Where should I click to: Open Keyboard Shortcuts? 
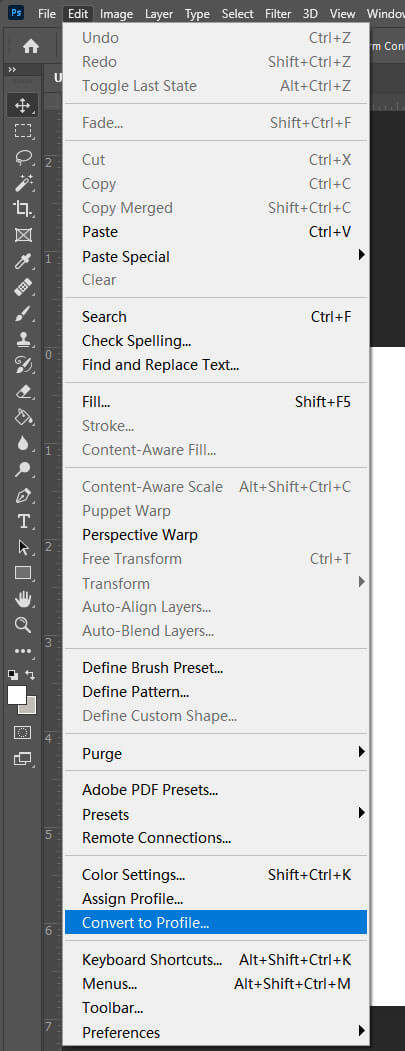coord(216,959)
